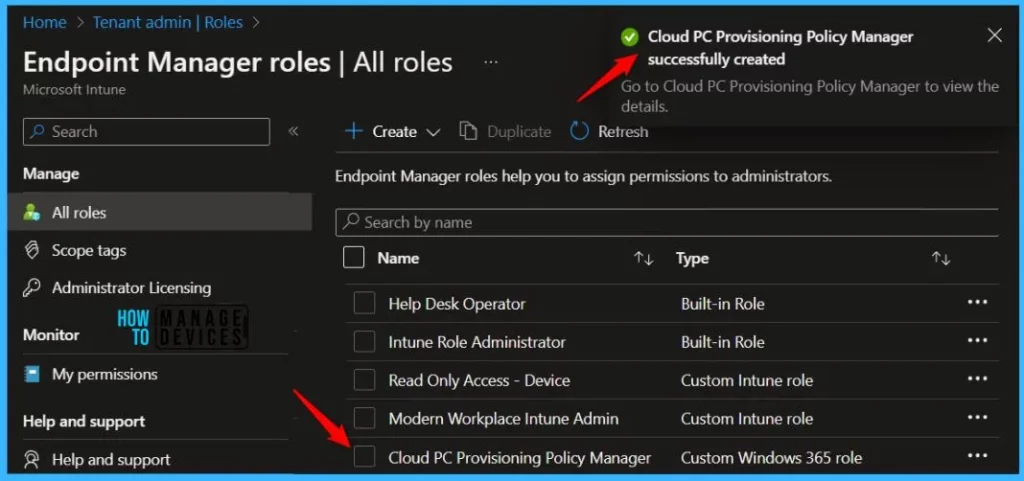Dismiss the success notification with X

(x=994, y=35)
